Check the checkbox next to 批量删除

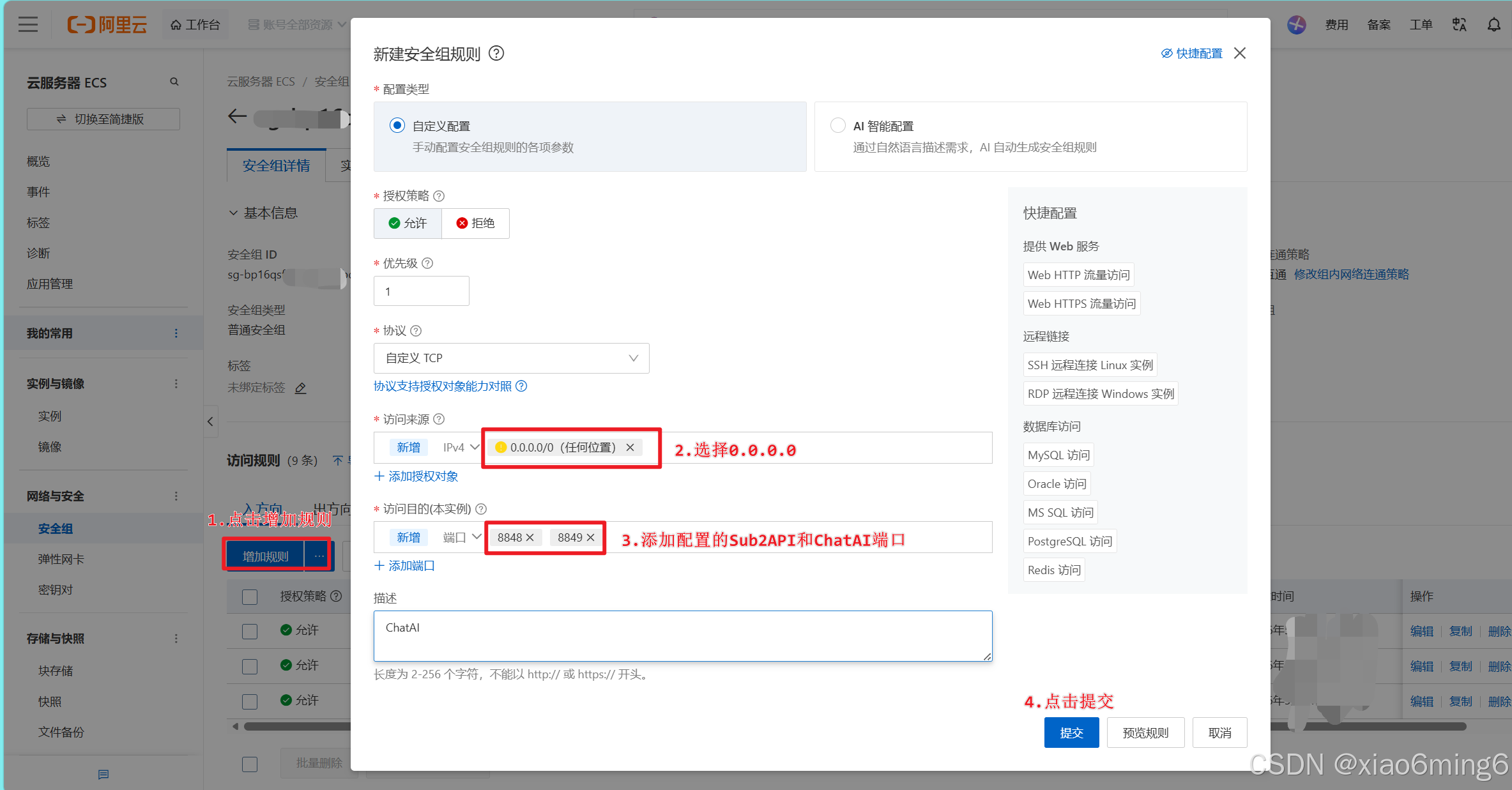pos(250,764)
